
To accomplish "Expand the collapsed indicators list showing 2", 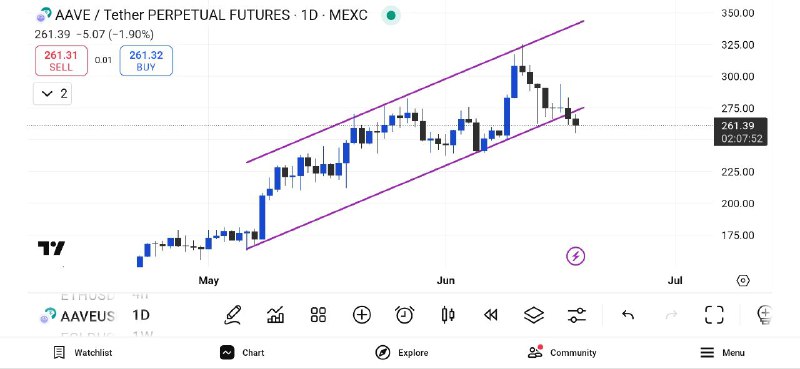I will tap(53, 94).
